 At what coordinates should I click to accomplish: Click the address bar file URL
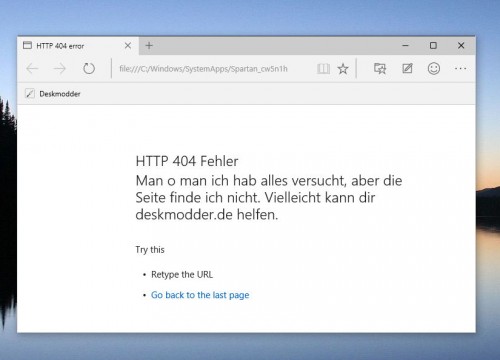[203, 69]
